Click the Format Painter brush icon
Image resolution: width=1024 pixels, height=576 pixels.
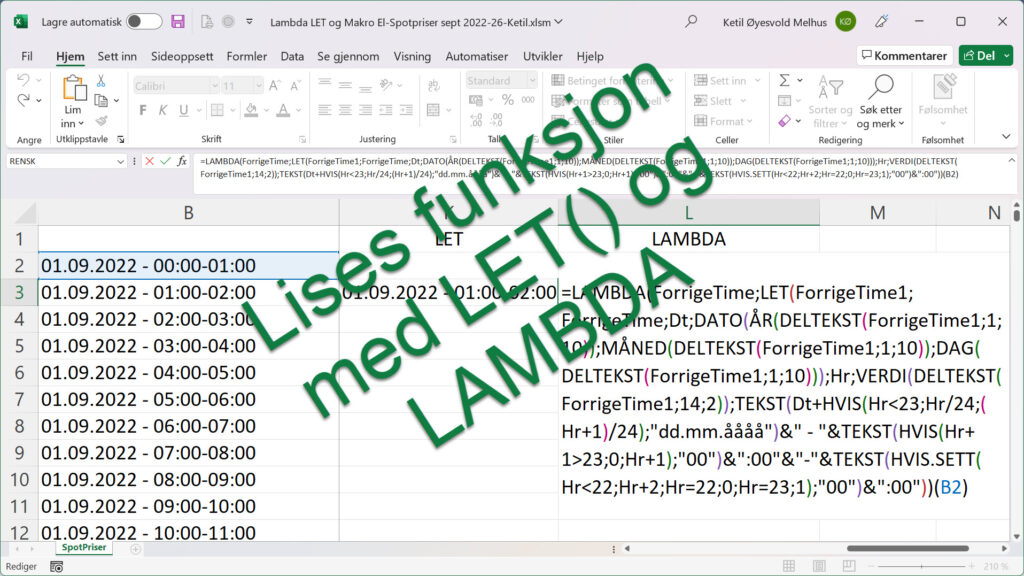(101, 121)
